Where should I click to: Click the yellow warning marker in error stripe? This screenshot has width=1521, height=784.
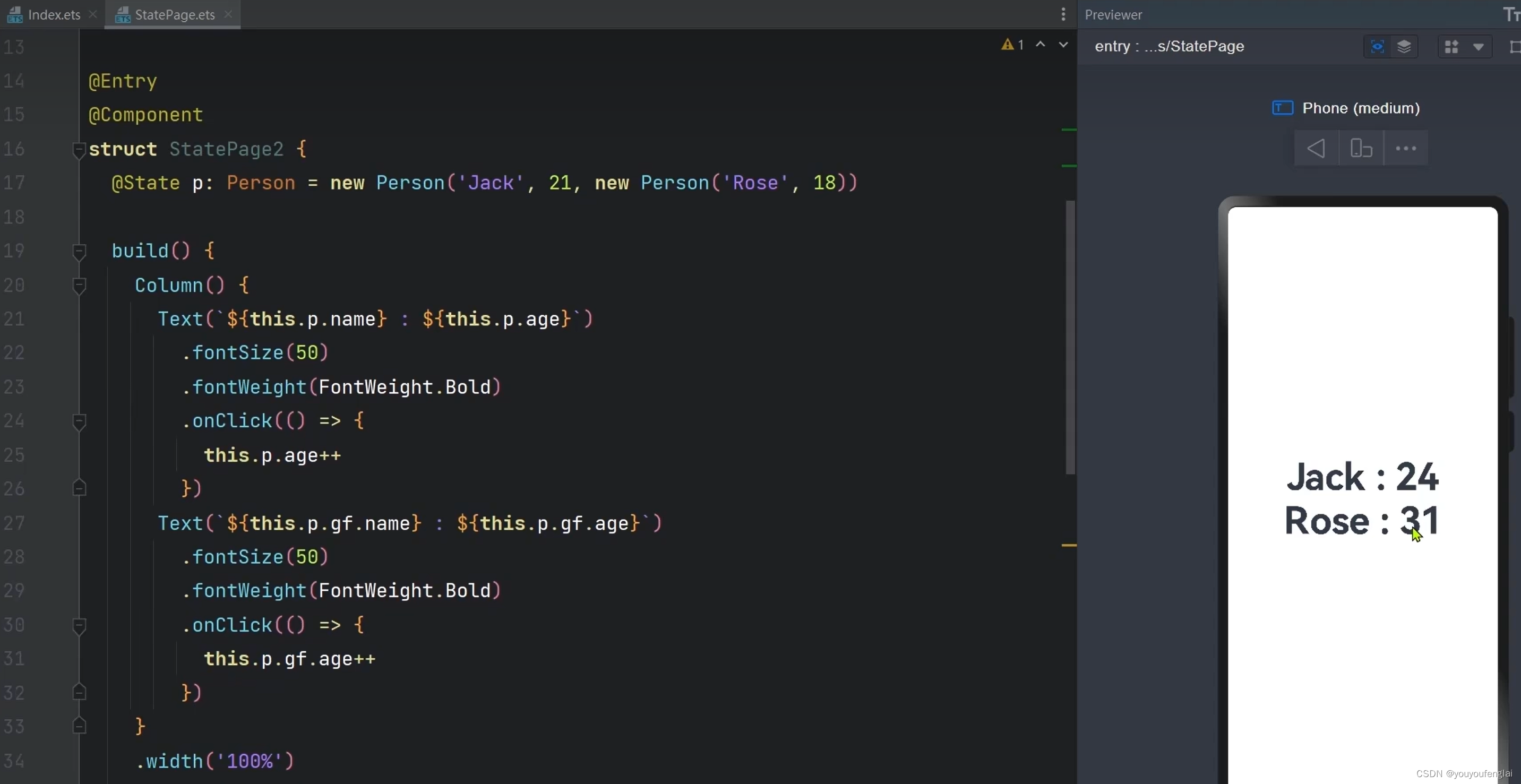(x=1069, y=545)
